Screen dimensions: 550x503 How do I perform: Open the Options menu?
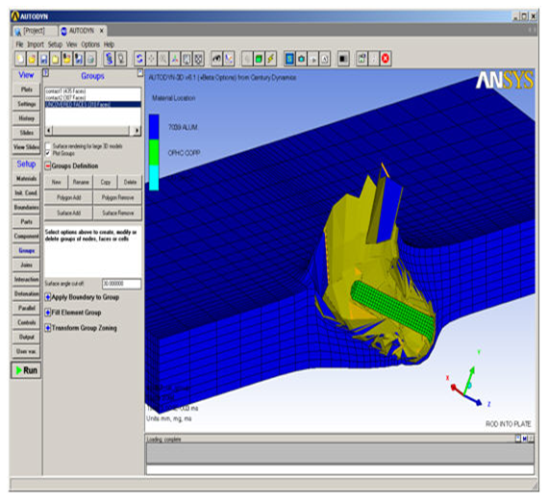[x=90, y=45]
